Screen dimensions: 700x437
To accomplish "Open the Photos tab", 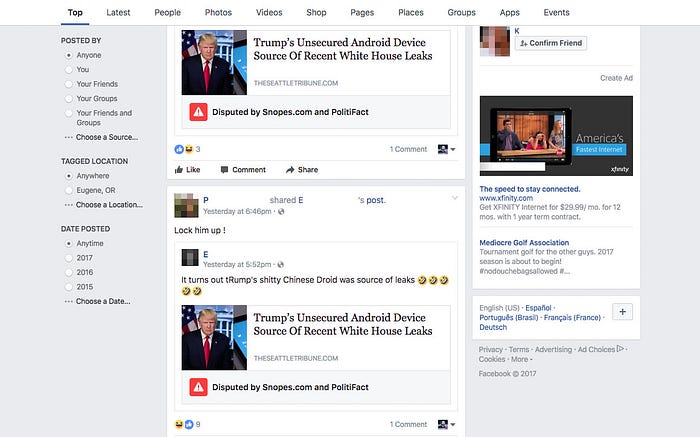I will 218,12.
